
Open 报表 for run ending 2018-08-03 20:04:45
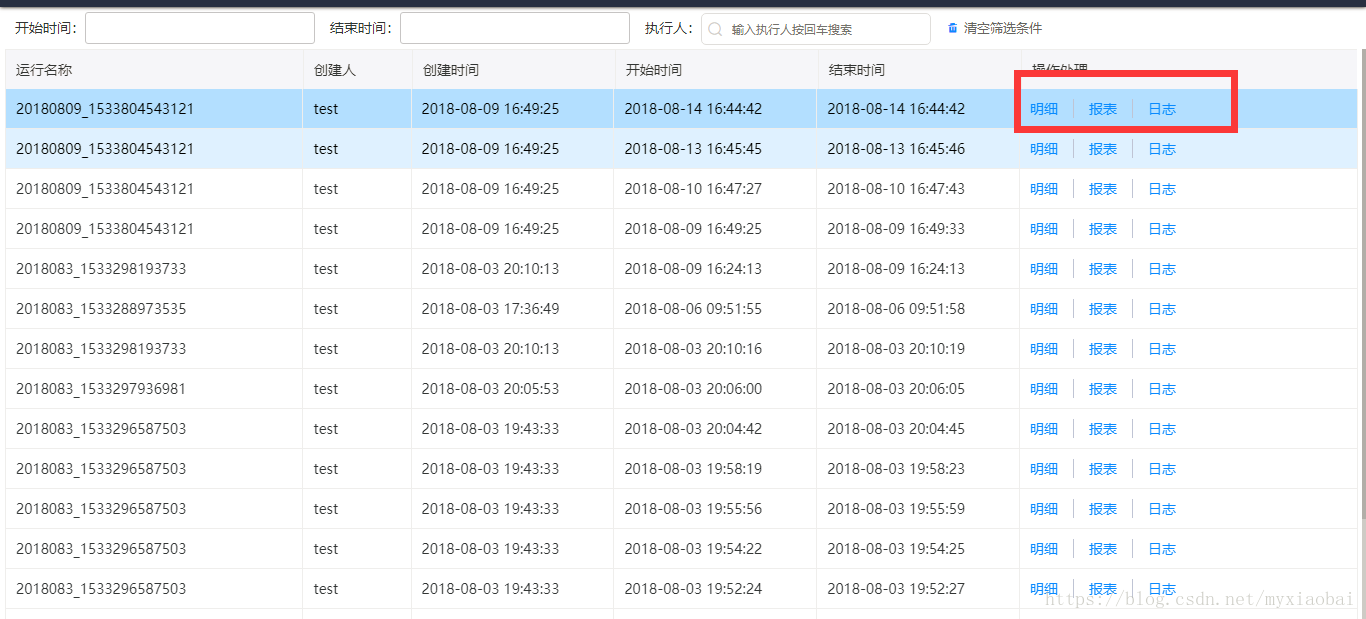point(1103,429)
